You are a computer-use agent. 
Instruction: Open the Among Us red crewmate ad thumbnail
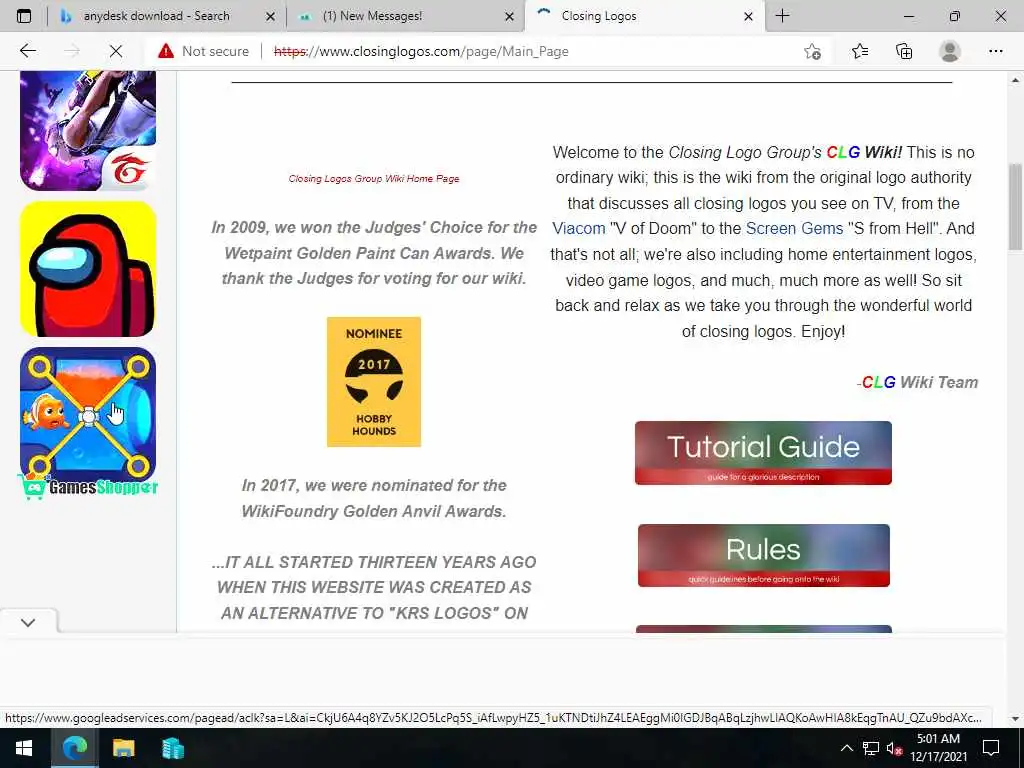click(88, 269)
